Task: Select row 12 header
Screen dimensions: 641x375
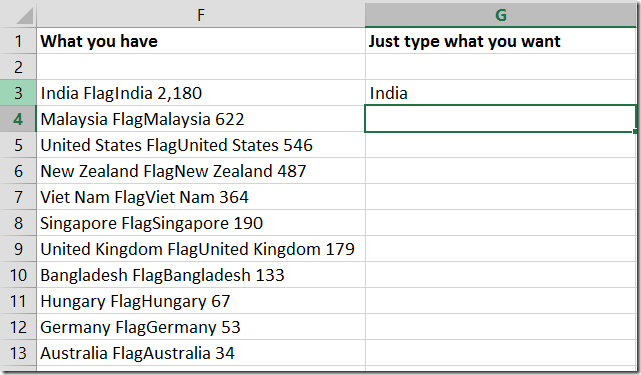Action: [x=18, y=327]
